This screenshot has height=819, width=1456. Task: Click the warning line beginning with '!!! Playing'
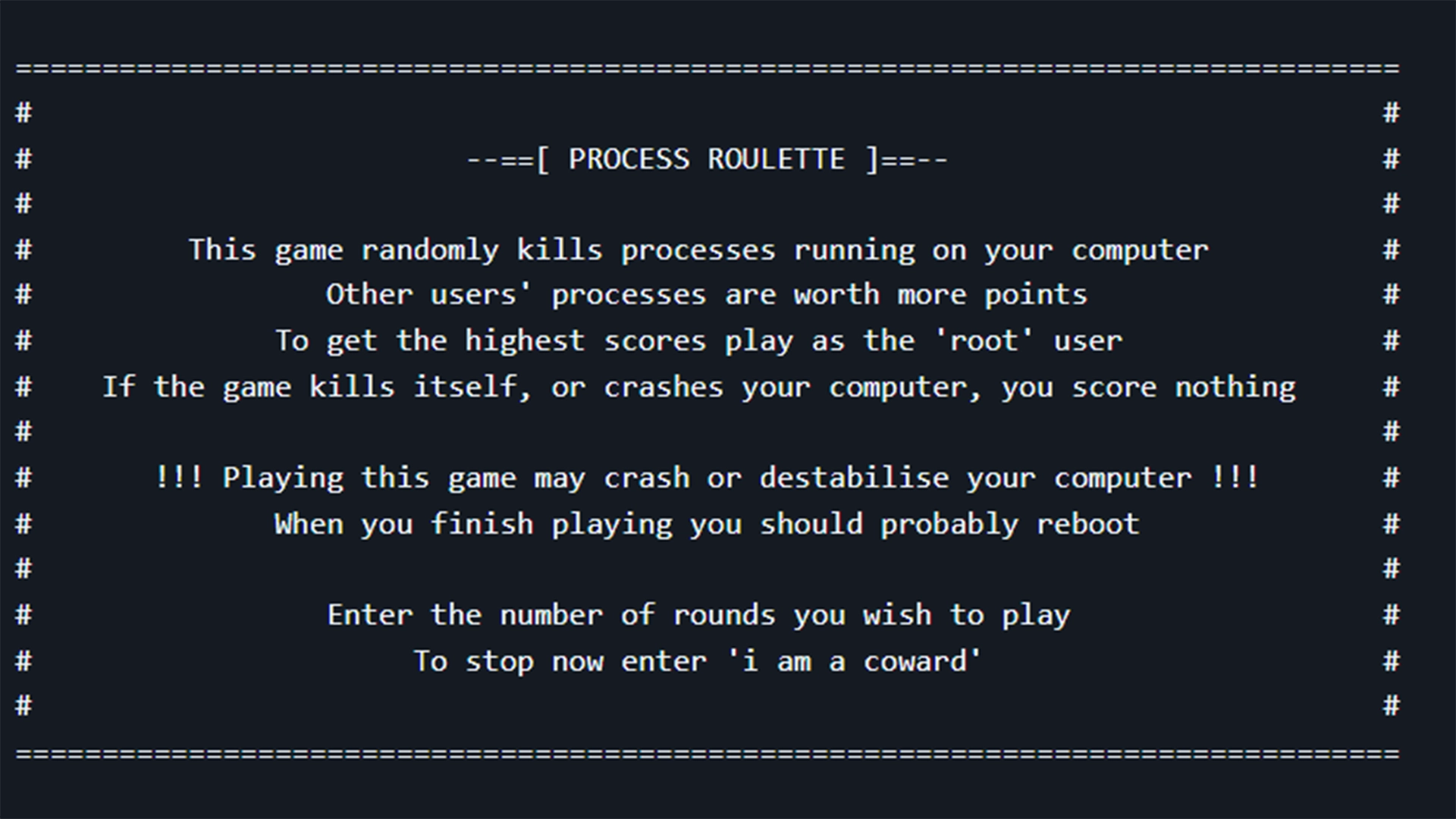point(706,479)
